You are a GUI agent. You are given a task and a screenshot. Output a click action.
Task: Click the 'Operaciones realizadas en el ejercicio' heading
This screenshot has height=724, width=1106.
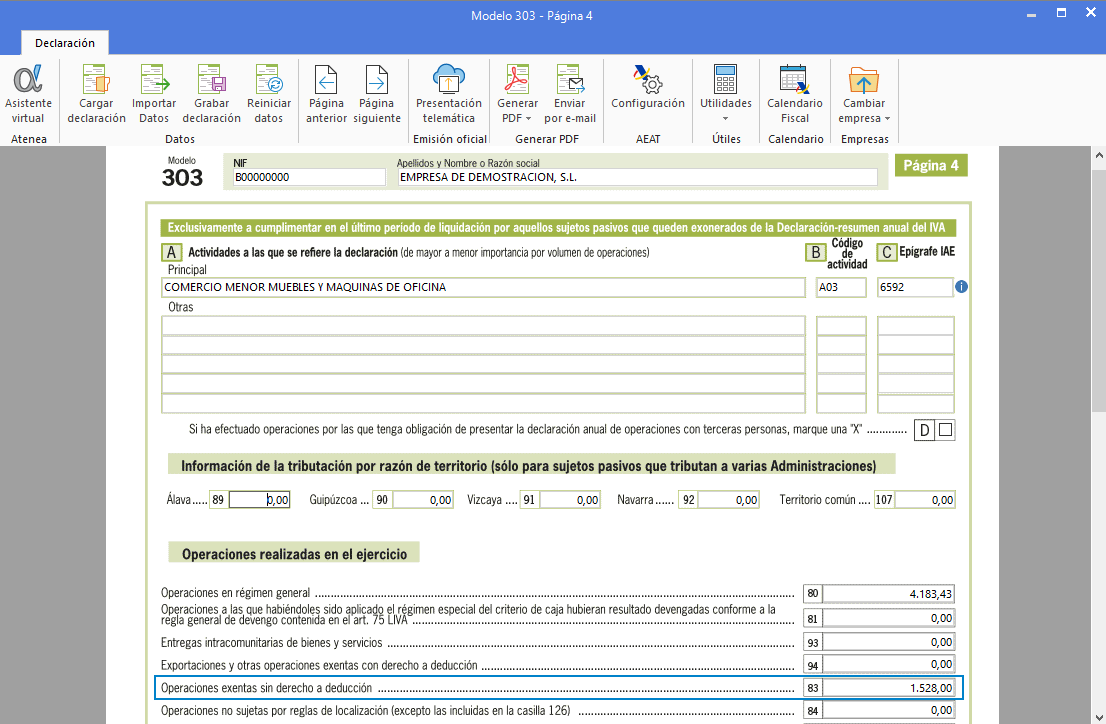pos(294,554)
